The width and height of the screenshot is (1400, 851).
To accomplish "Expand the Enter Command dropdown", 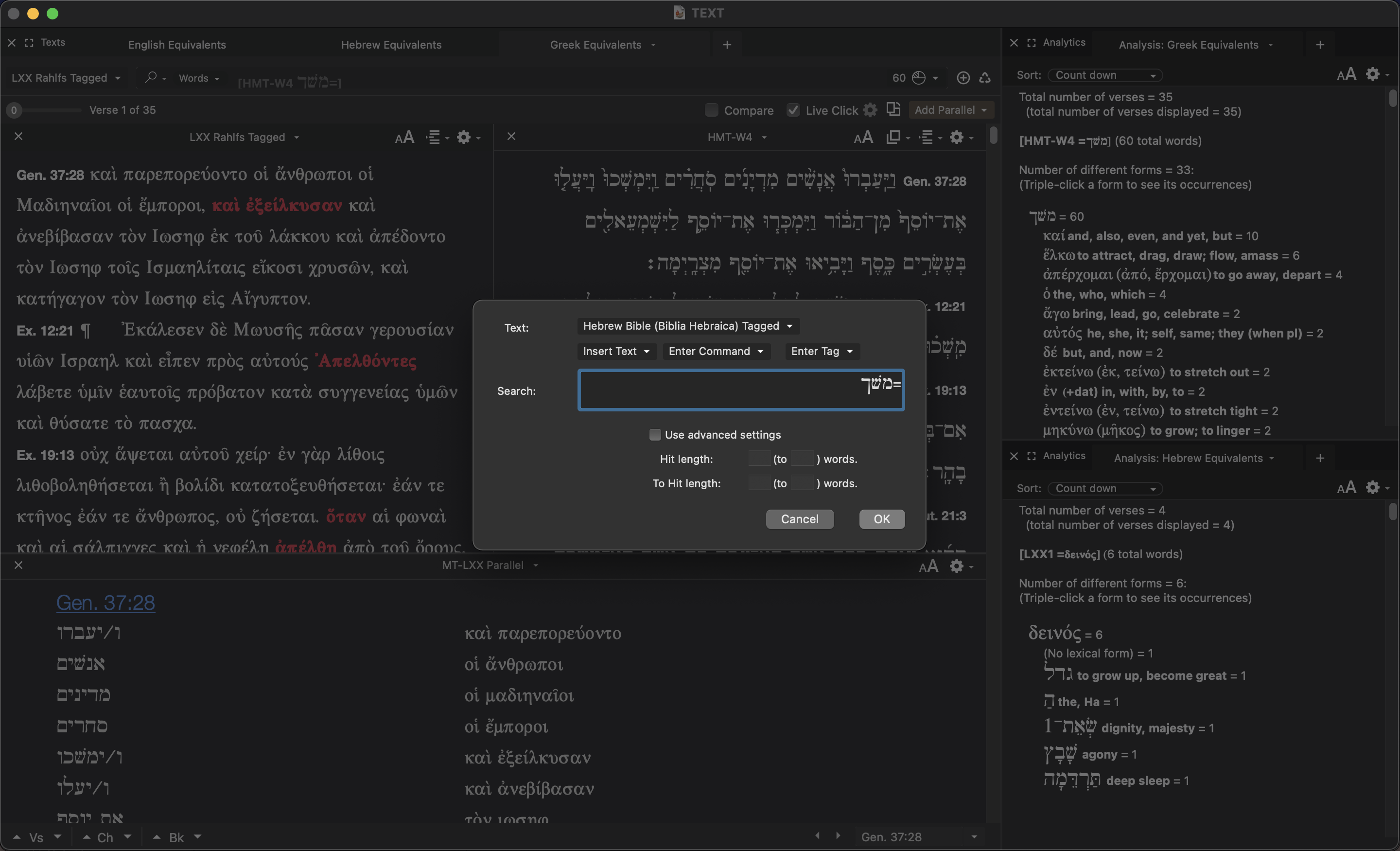I will coord(716,351).
